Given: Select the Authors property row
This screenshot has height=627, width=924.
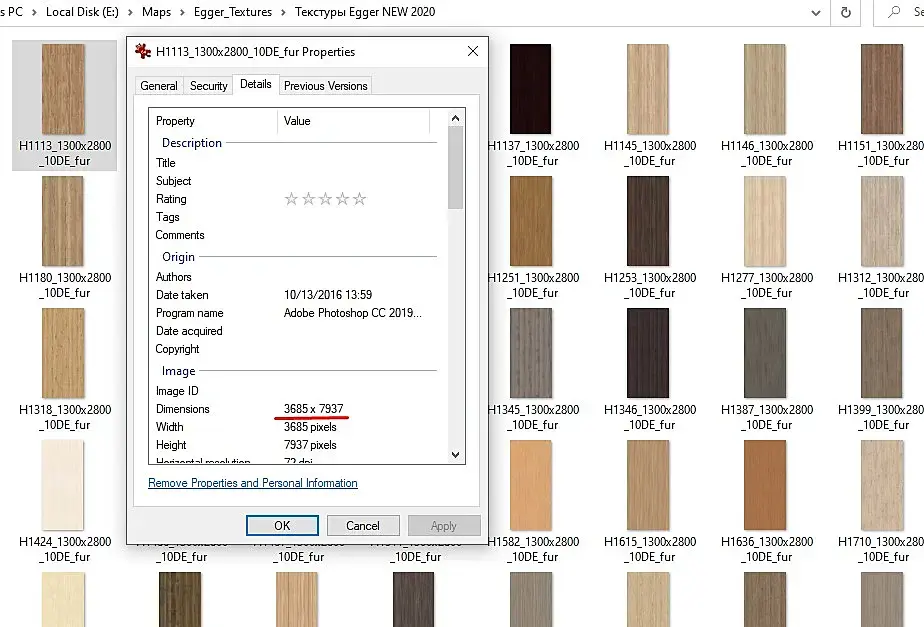Looking at the screenshot, I should (295, 277).
